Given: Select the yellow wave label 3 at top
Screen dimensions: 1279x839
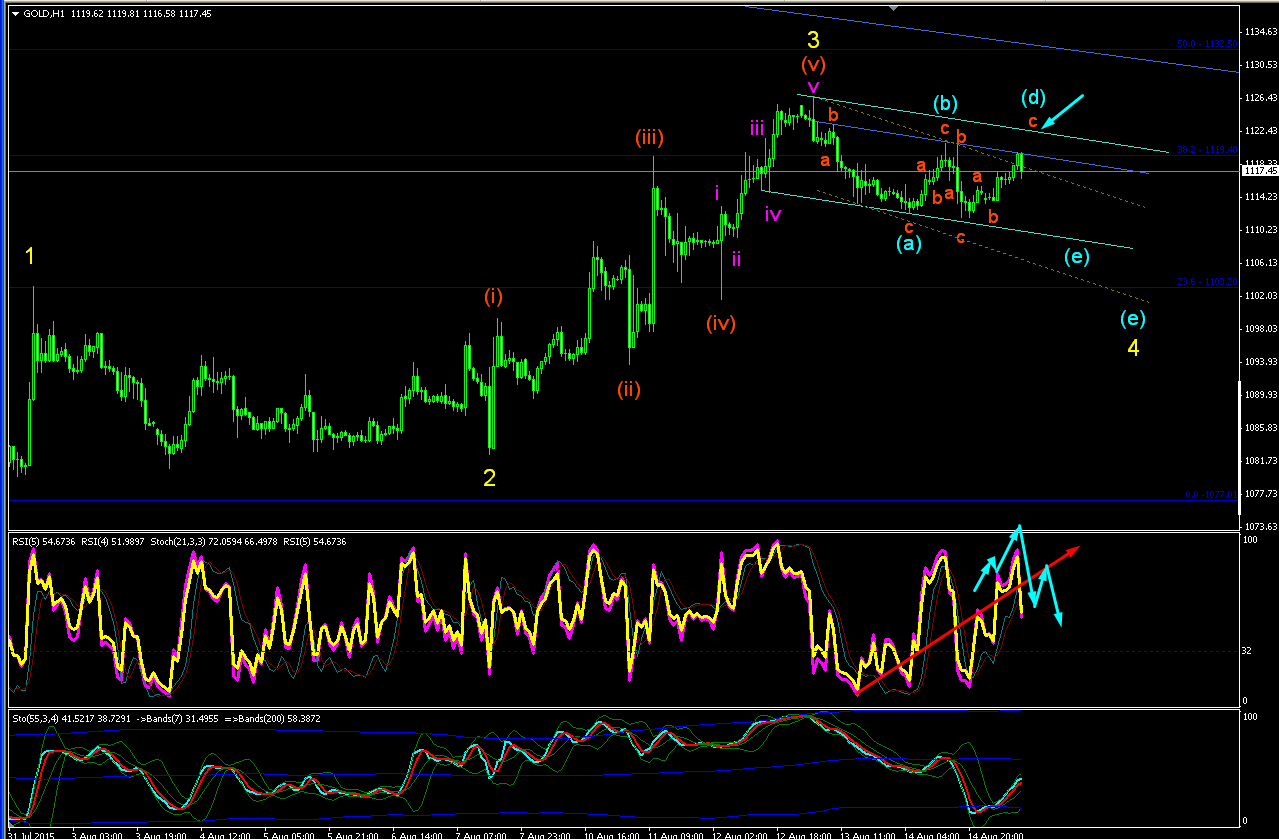Looking at the screenshot, I should click(814, 40).
